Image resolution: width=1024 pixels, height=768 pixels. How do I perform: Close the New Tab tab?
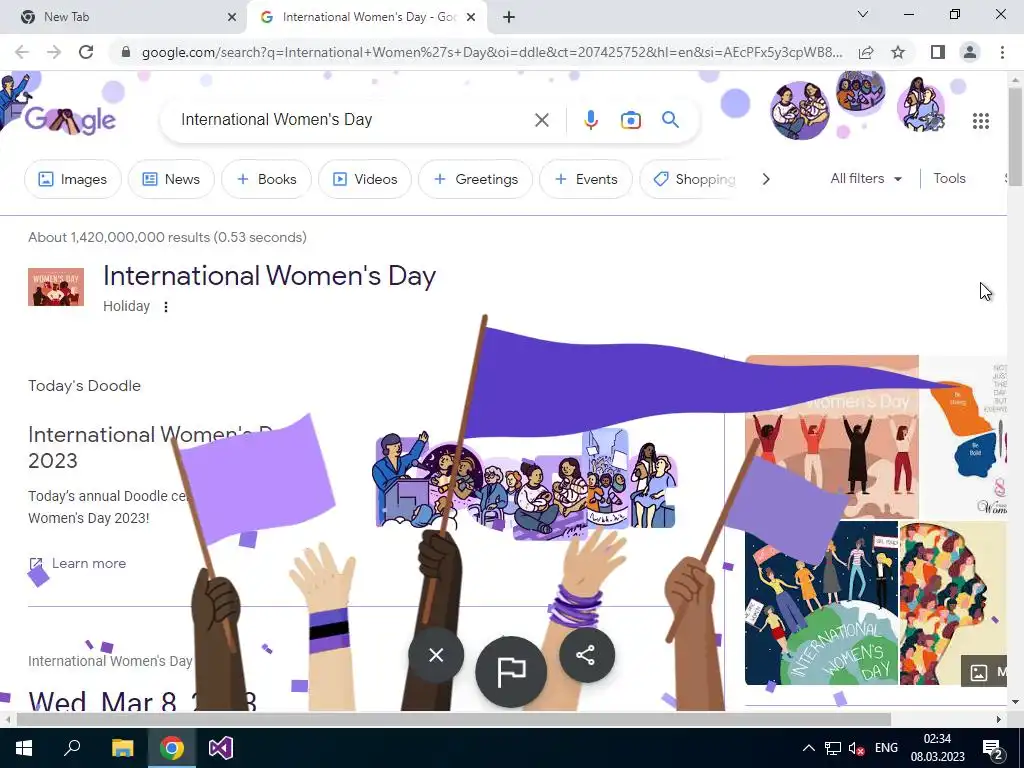coord(232,18)
